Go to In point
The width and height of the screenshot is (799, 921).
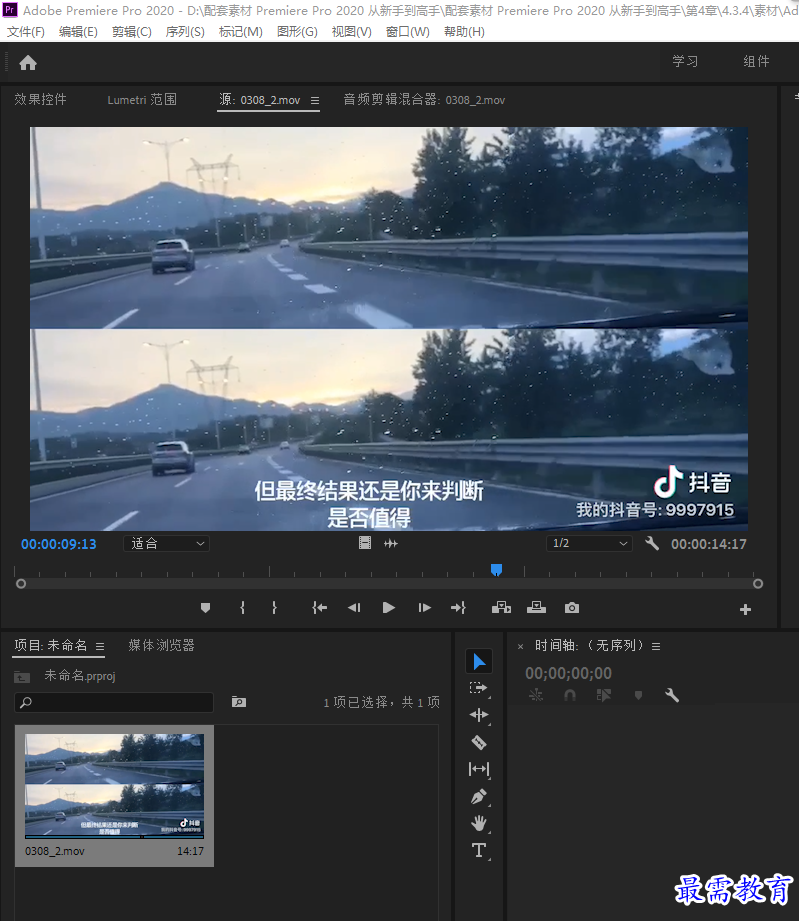320,608
